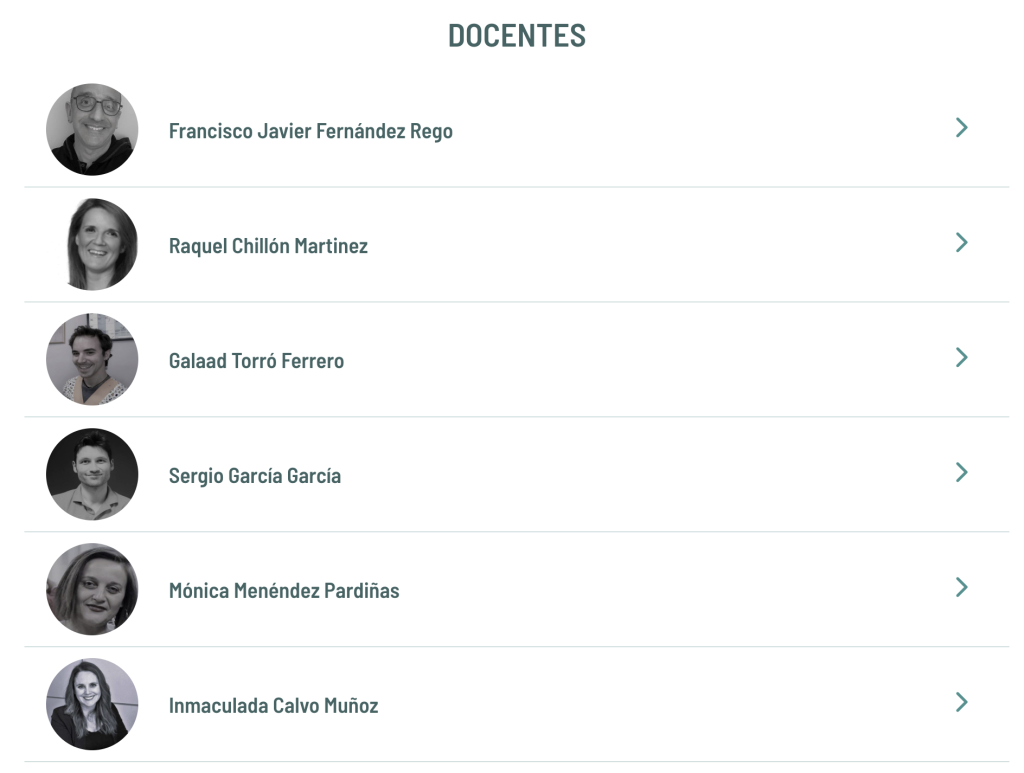Expand Inmaculada Calvo Muñoz chevron arrow
Image resolution: width=1024 pixels, height=773 pixels.
(961, 702)
